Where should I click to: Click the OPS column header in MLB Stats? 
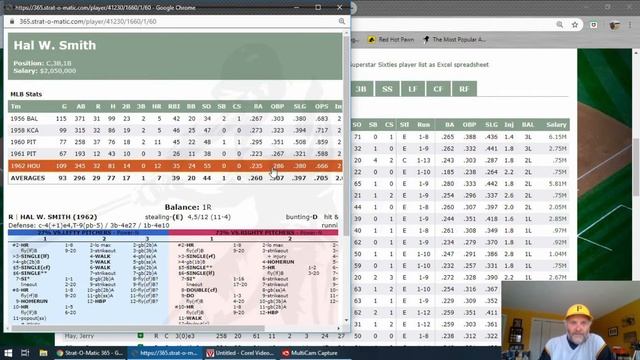(321, 107)
